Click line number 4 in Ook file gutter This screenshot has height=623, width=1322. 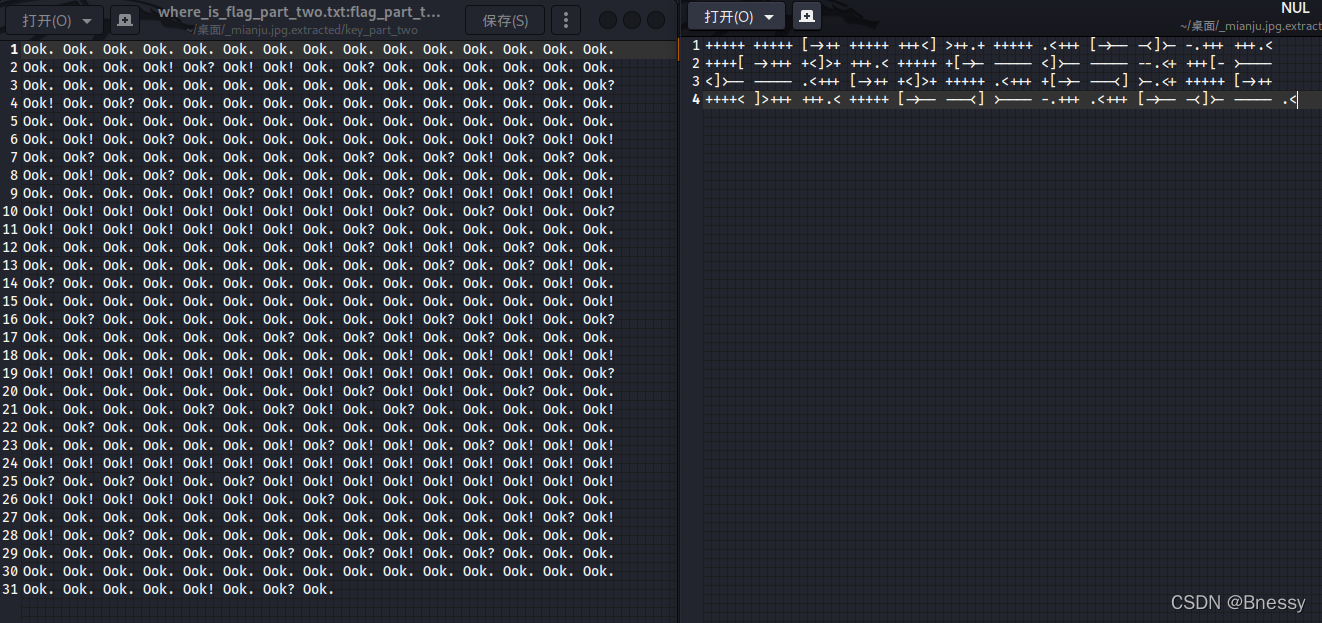point(13,103)
